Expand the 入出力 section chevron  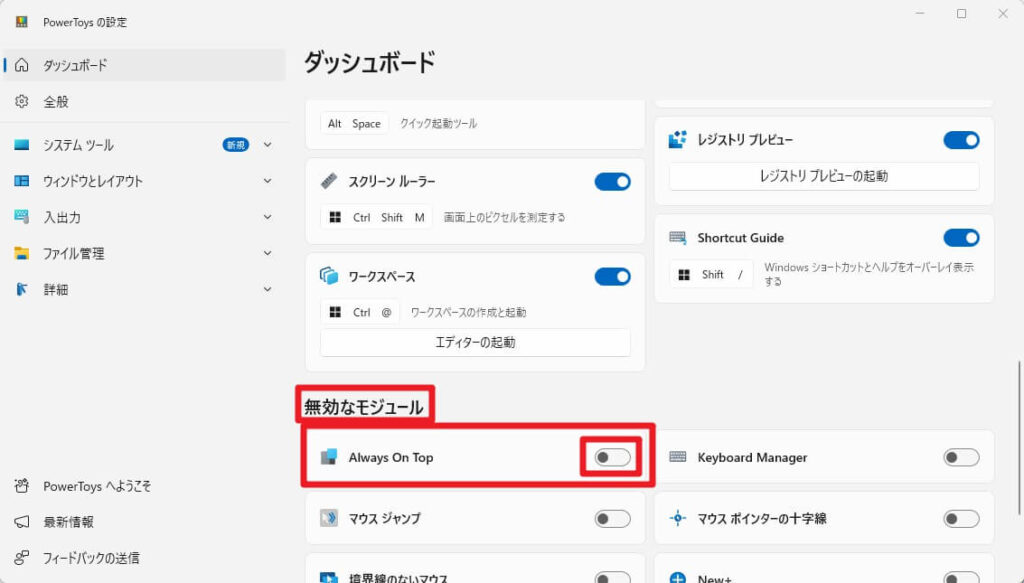click(267, 217)
